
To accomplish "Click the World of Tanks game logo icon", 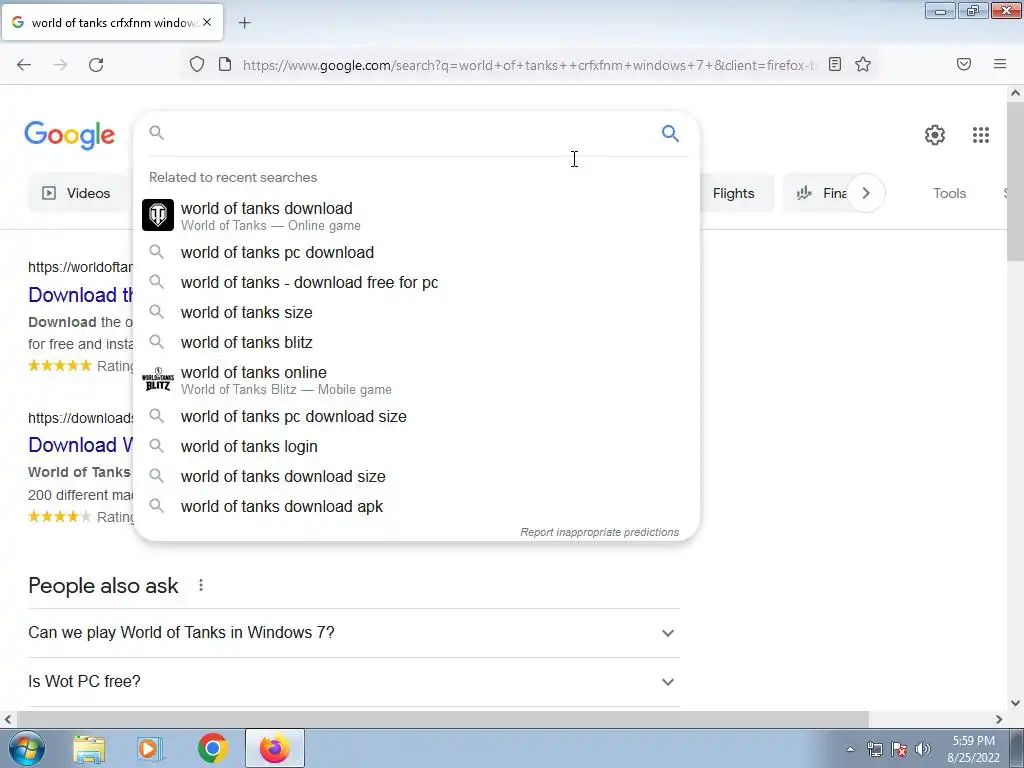I will pyautogui.click(x=158, y=215).
